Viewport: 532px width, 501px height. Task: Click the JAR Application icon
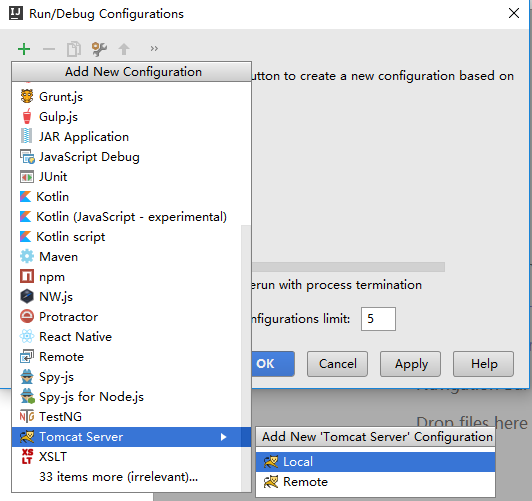26,136
